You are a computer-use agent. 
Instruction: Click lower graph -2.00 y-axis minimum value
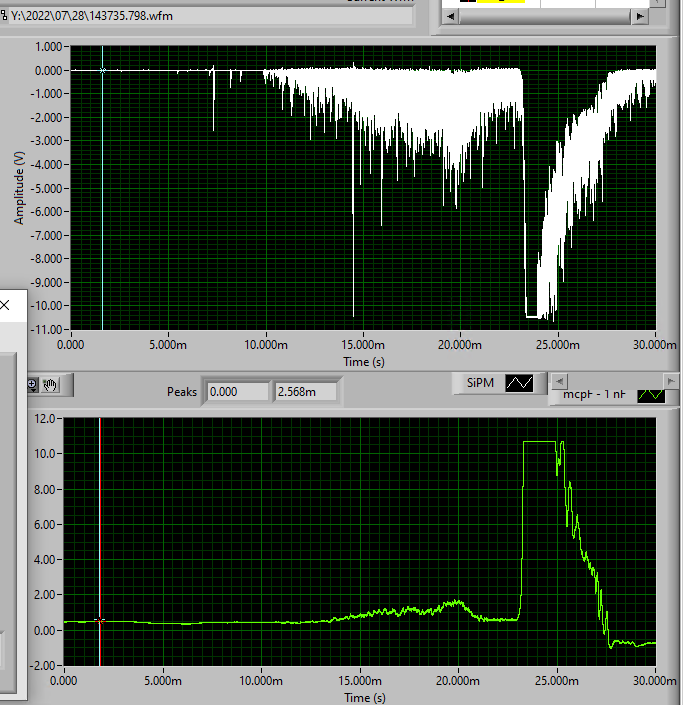point(42,665)
